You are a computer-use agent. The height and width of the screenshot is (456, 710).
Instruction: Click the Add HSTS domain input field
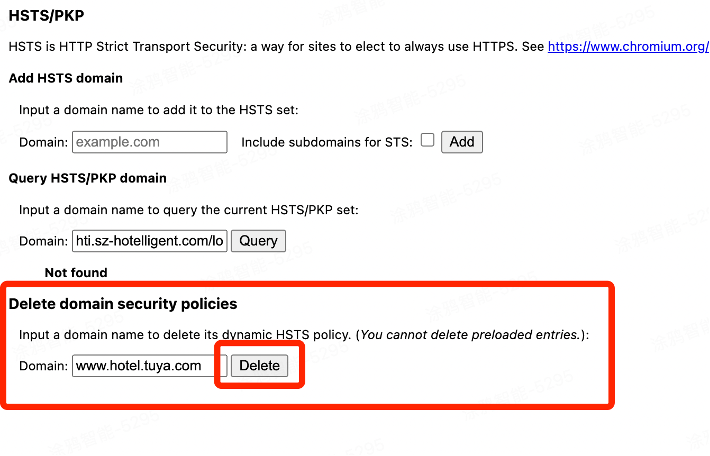pyautogui.click(x=150, y=142)
